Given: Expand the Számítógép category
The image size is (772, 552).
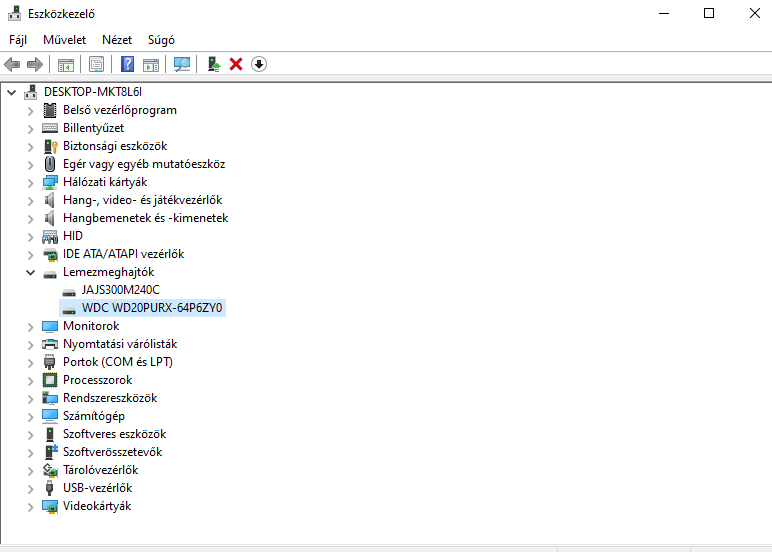Looking at the screenshot, I should (31, 417).
